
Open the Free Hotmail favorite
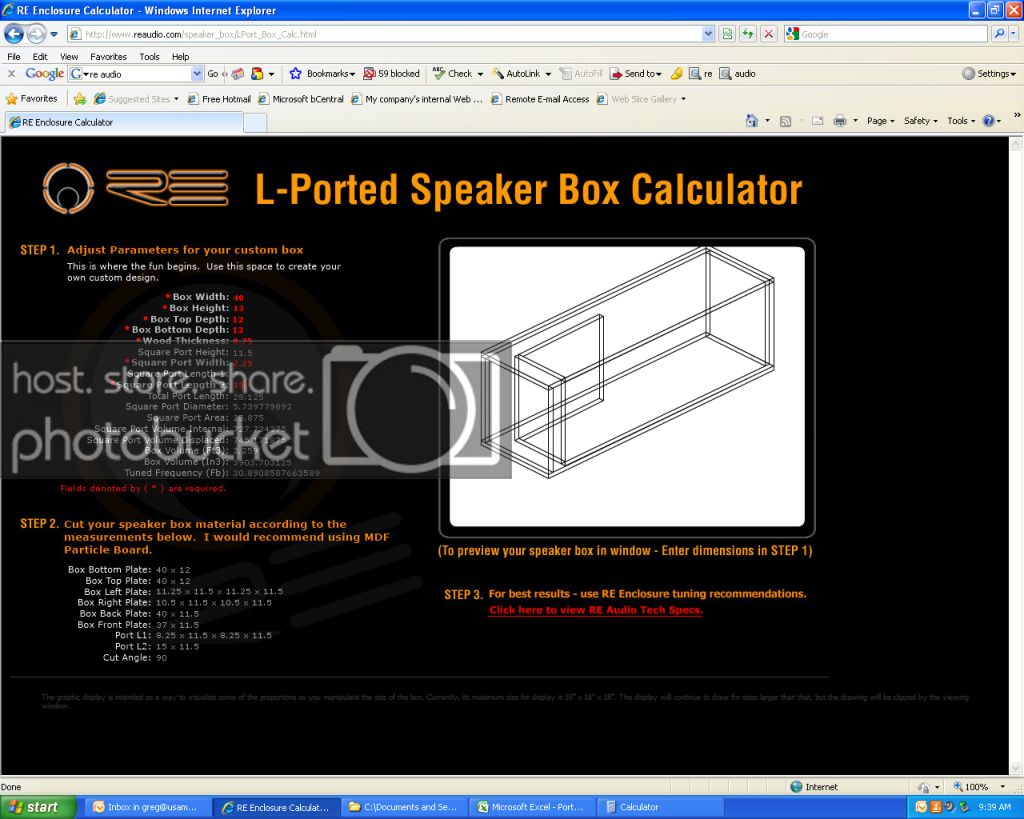[219, 99]
